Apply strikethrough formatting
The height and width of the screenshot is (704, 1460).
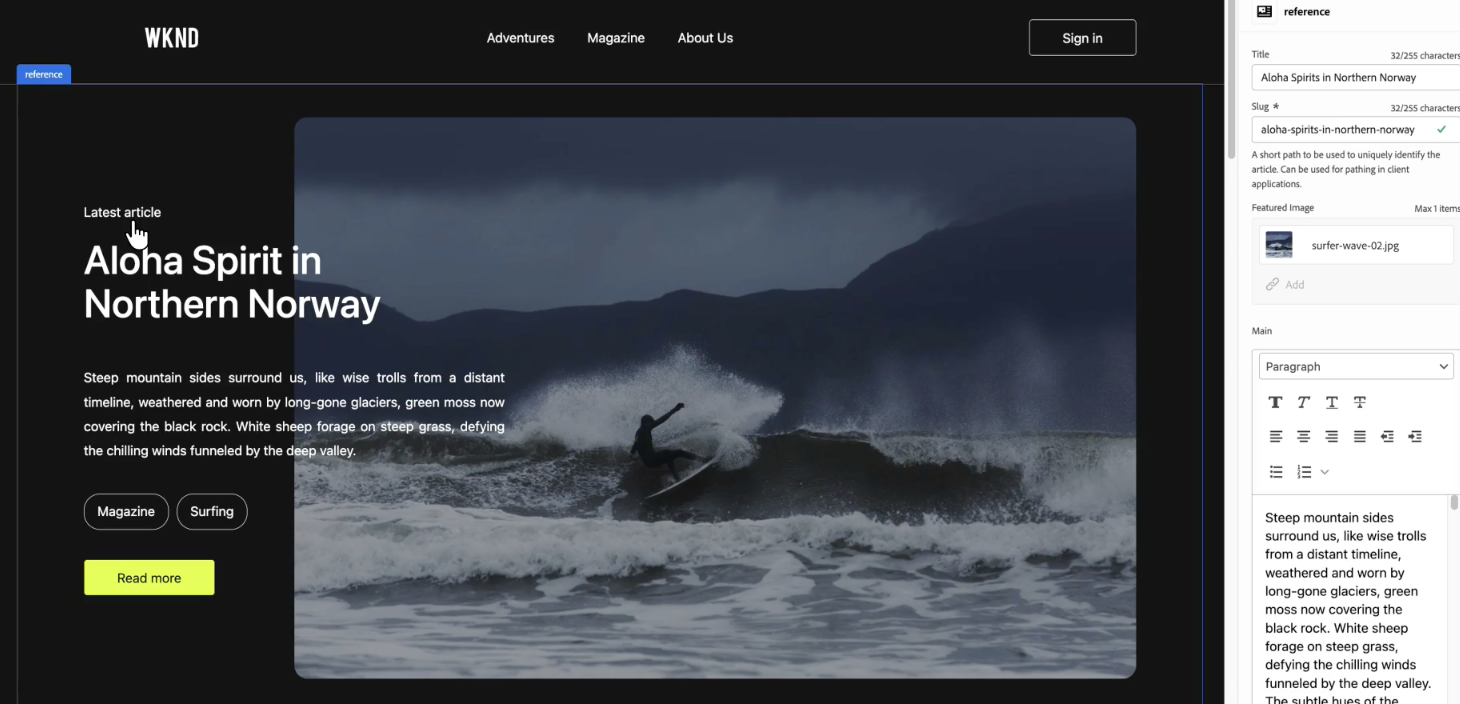(1359, 402)
